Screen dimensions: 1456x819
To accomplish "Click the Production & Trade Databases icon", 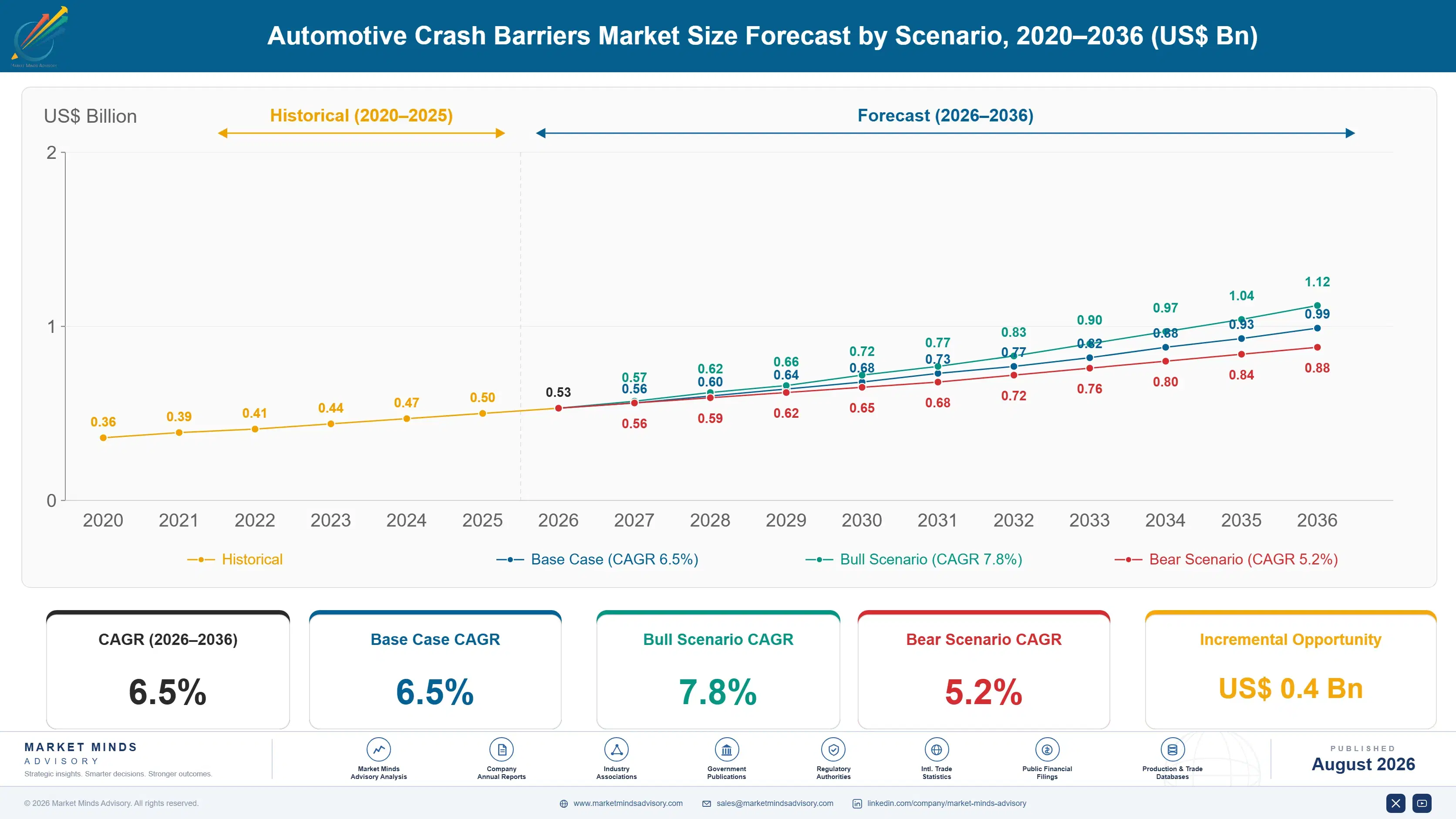I will coord(1172,749).
